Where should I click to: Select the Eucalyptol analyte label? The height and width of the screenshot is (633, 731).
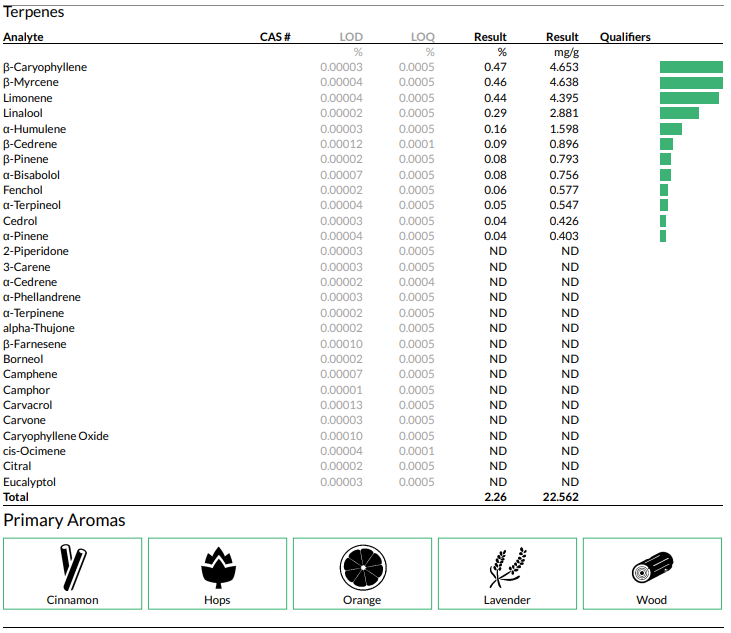point(29,482)
